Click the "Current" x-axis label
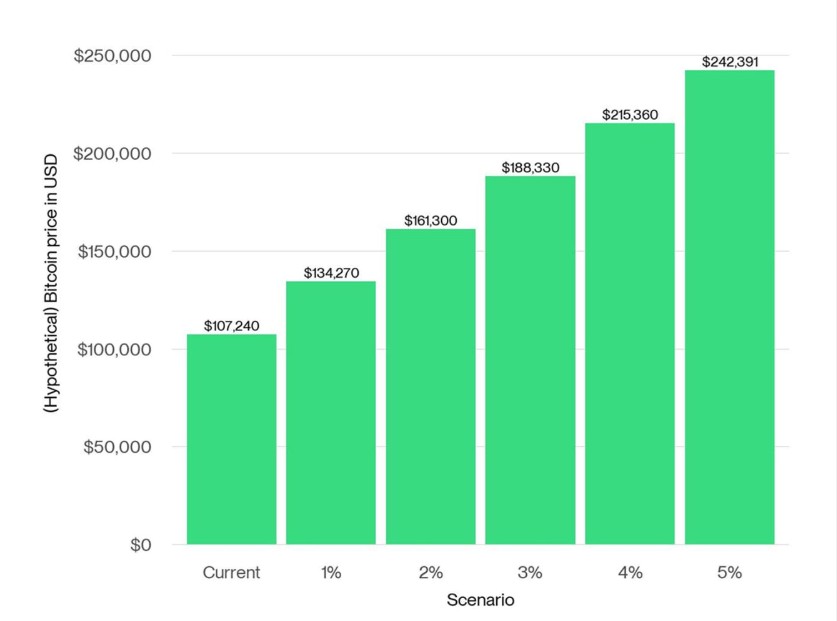This screenshot has height=621, width=837. tap(231, 573)
